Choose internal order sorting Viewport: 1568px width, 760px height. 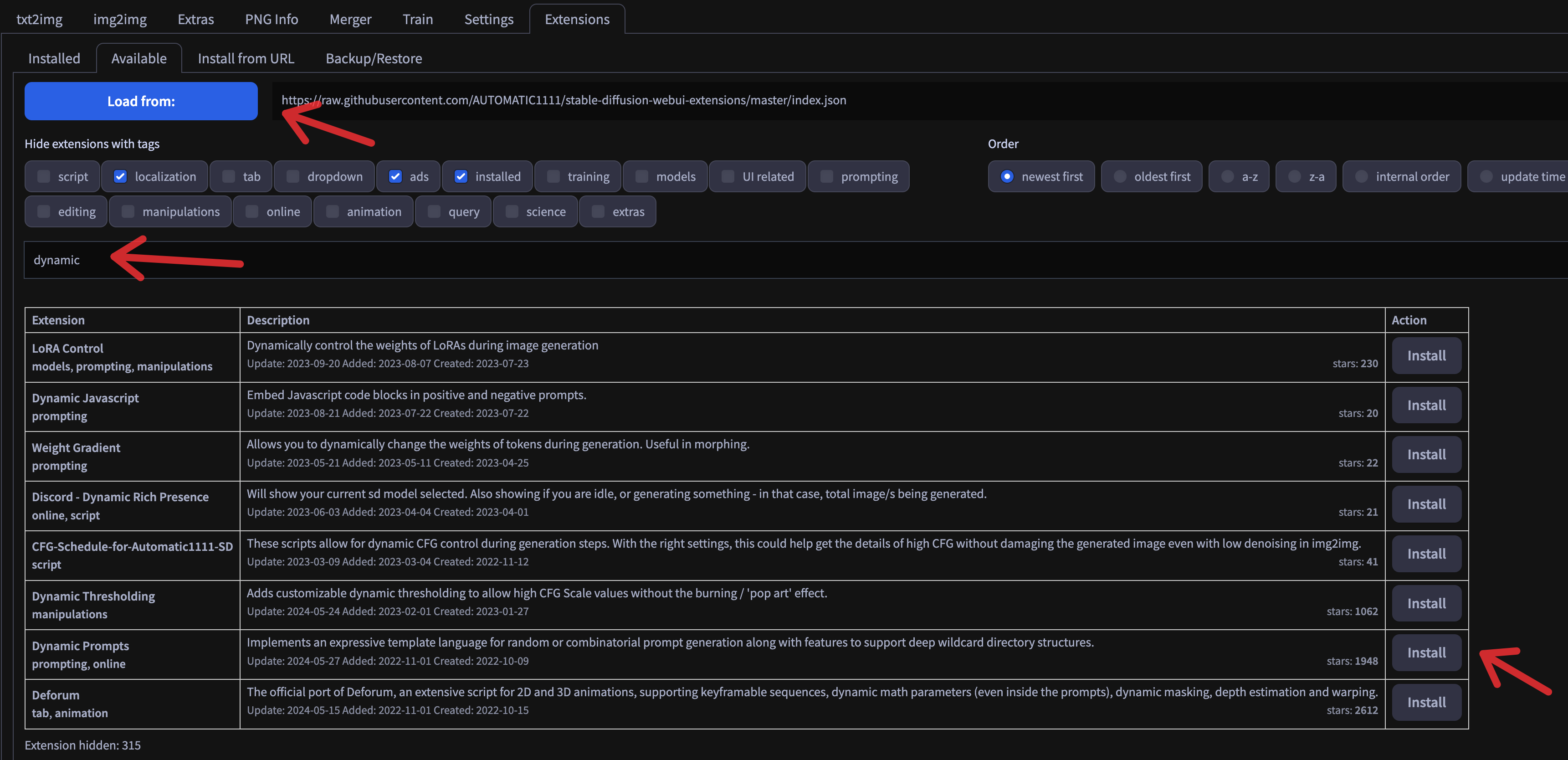click(1362, 177)
